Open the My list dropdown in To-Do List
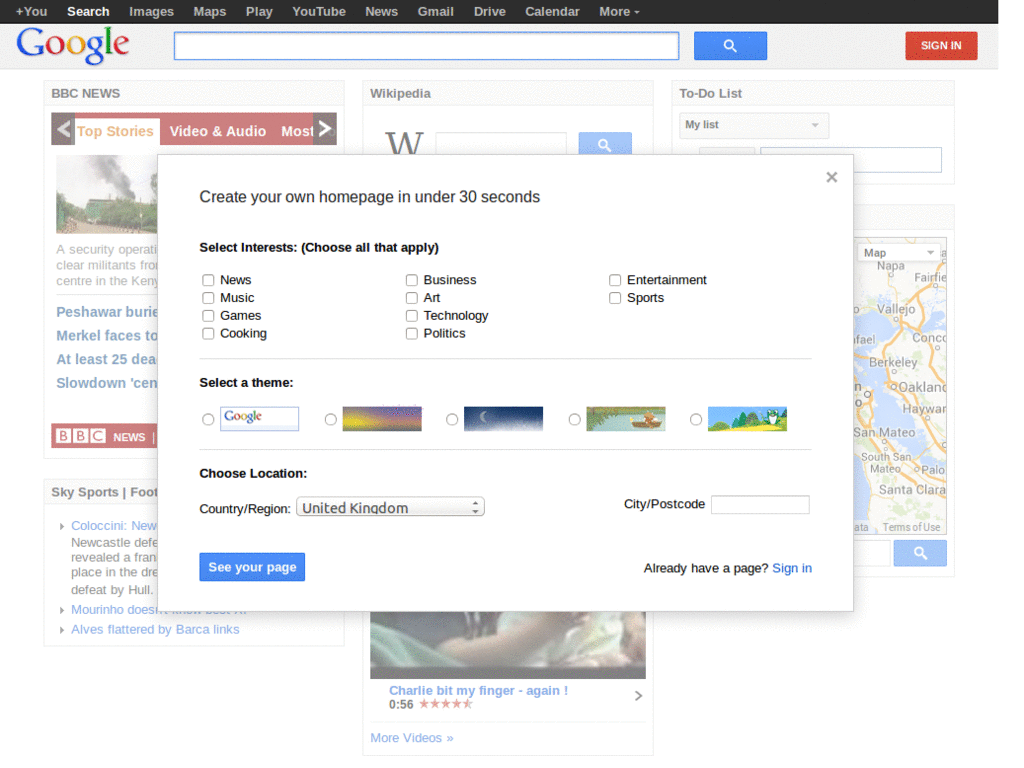 pos(754,125)
